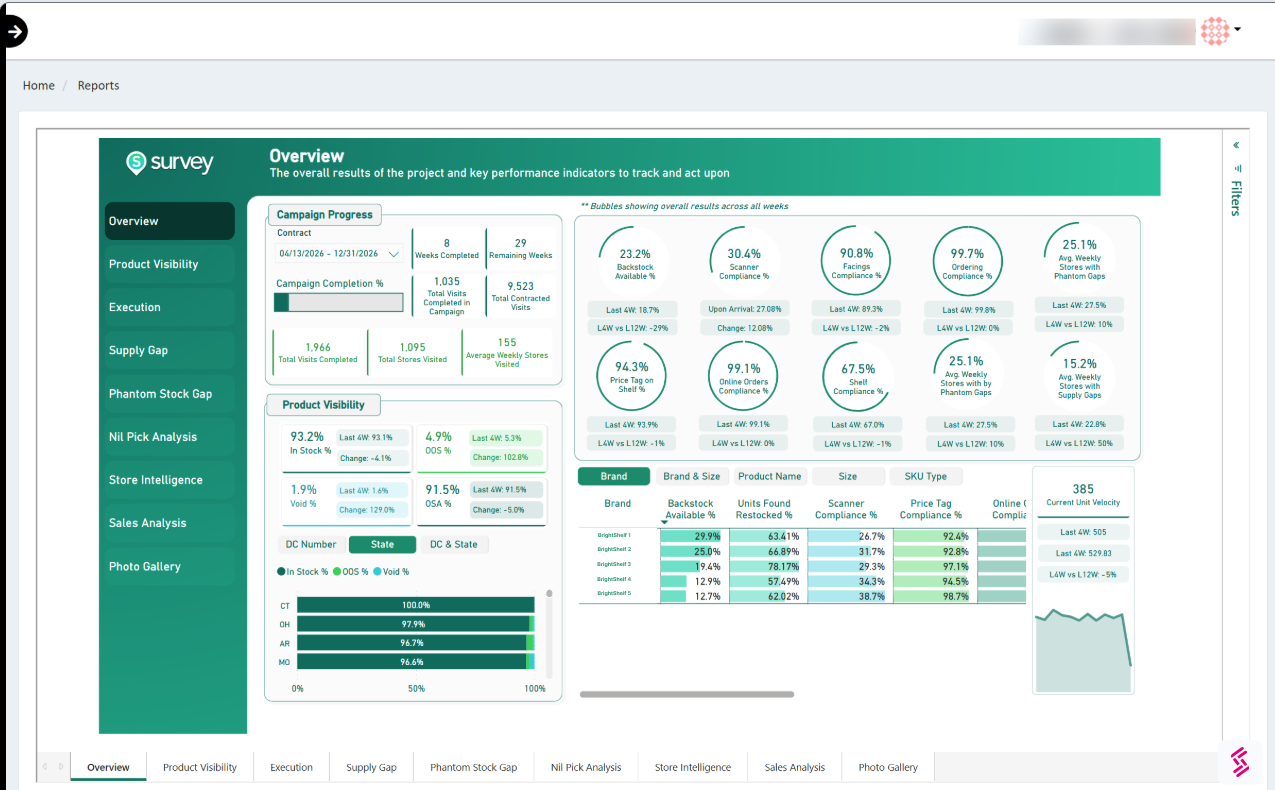Viewport: 1275px width, 790px height.
Task: Select the DC Number toggle button
Action: [311, 544]
